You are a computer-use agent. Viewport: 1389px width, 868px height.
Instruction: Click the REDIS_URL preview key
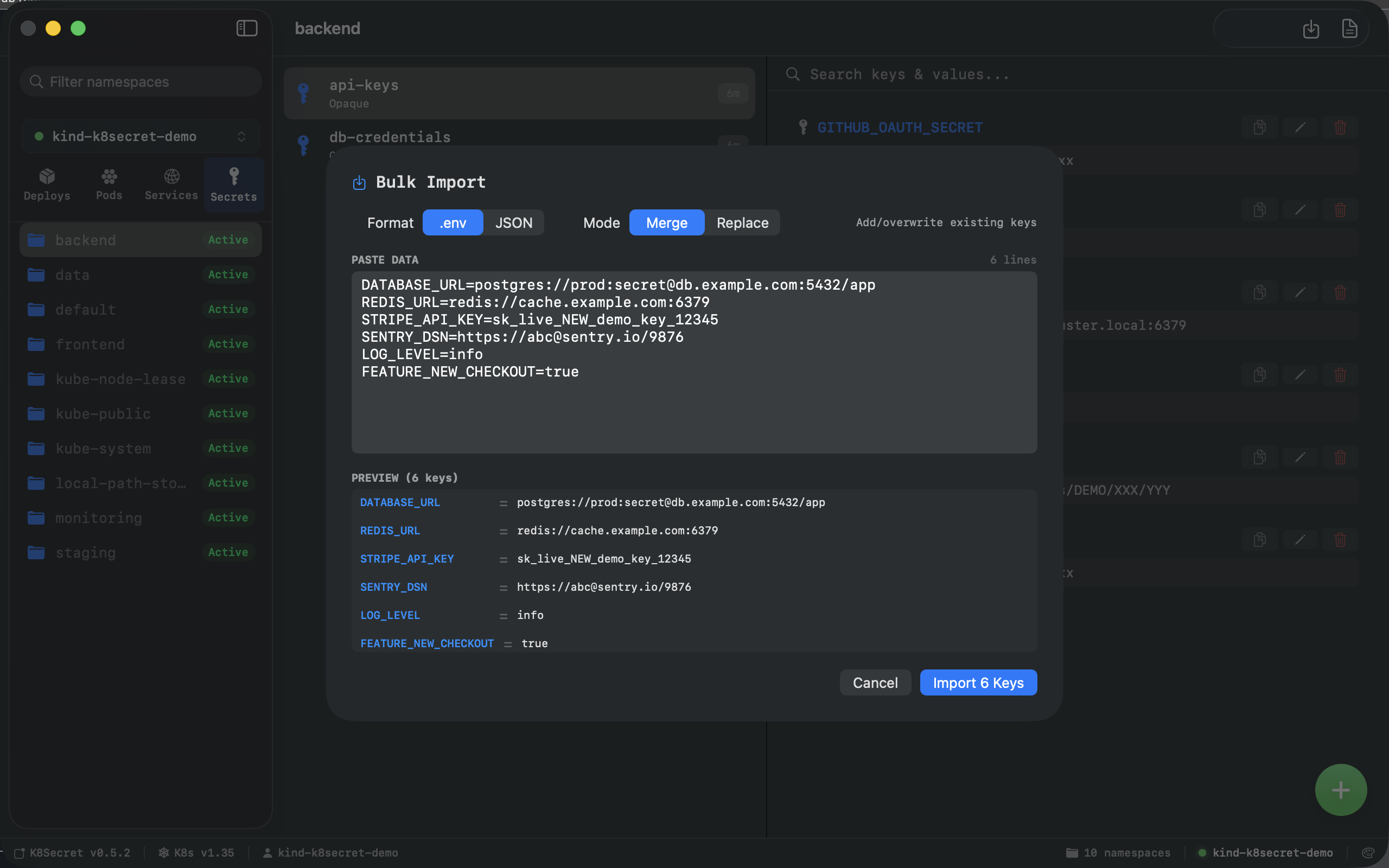390,531
